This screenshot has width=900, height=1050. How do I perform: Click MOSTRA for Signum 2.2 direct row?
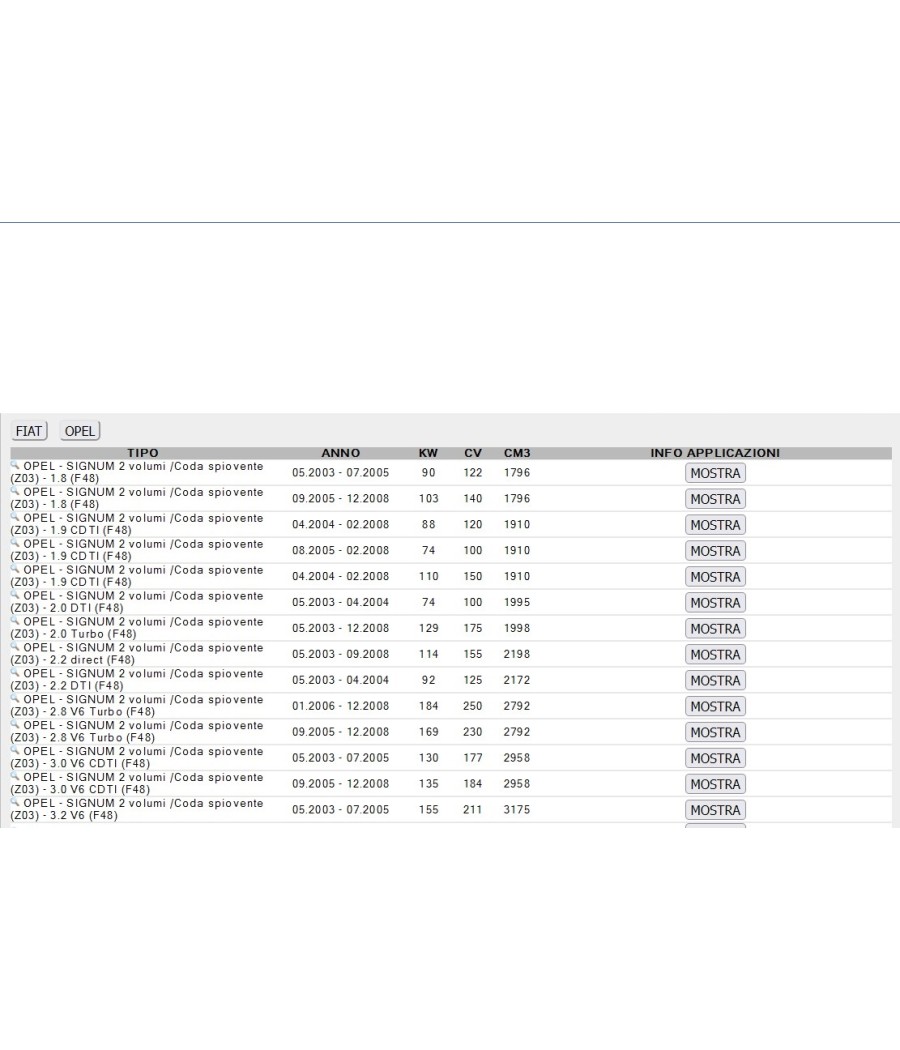(715, 654)
